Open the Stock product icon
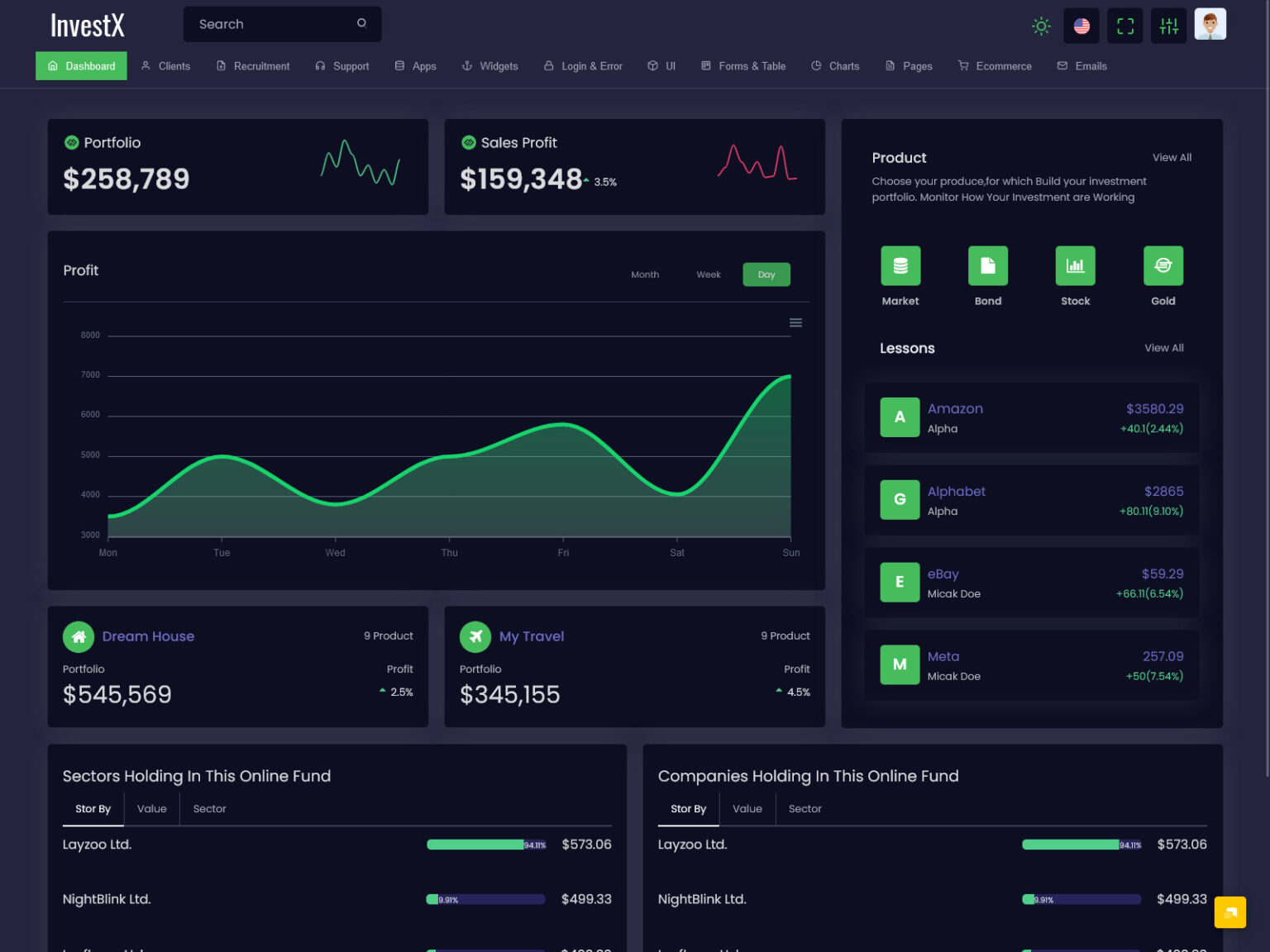Image resolution: width=1270 pixels, height=952 pixels. click(x=1075, y=265)
